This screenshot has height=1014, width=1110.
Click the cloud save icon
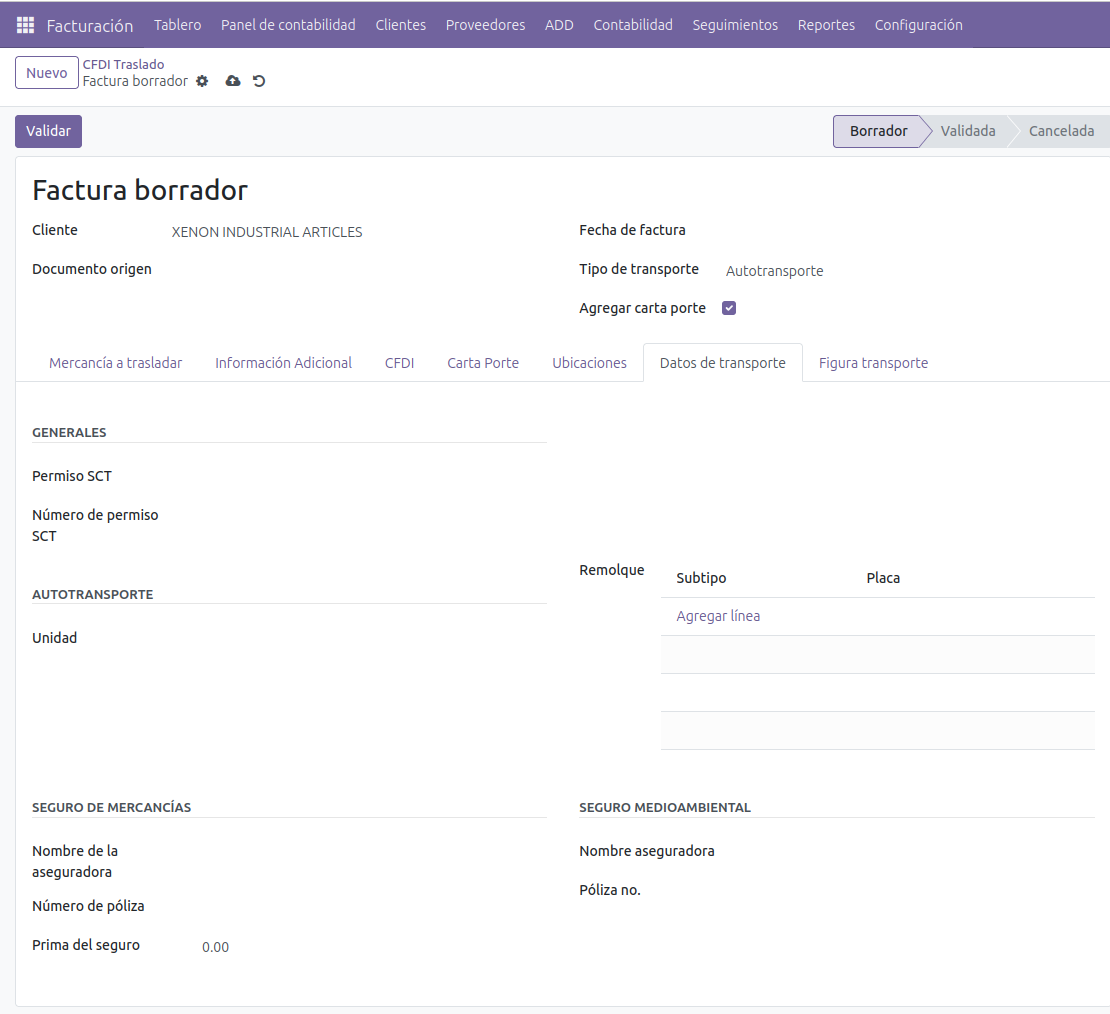(x=233, y=81)
